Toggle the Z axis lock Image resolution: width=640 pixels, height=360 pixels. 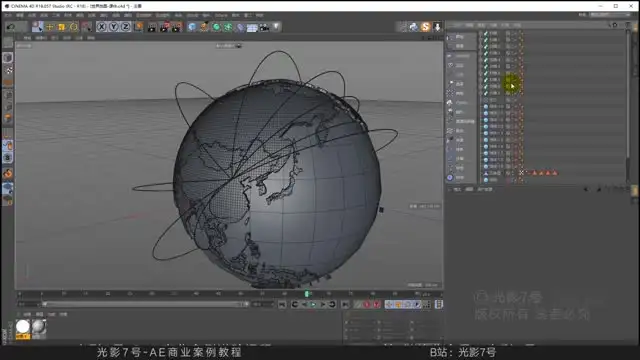(x=126, y=27)
